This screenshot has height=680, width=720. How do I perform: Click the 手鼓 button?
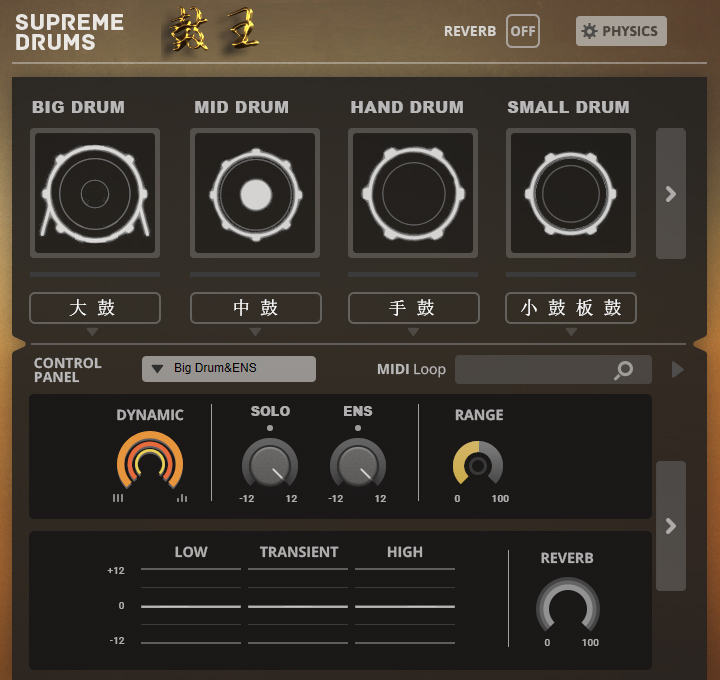click(414, 308)
